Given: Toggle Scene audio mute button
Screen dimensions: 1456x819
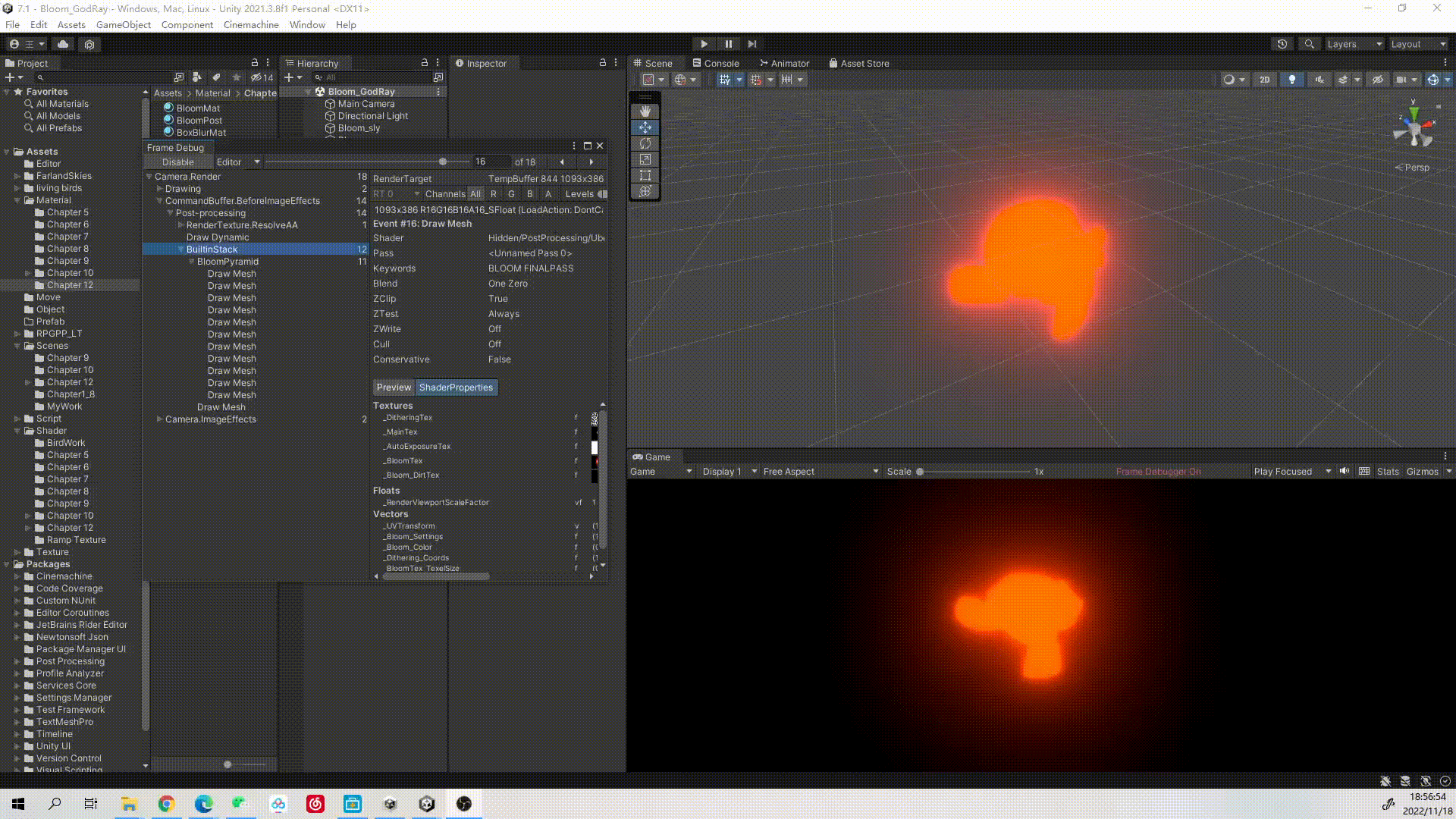Looking at the screenshot, I should click(x=1319, y=80).
